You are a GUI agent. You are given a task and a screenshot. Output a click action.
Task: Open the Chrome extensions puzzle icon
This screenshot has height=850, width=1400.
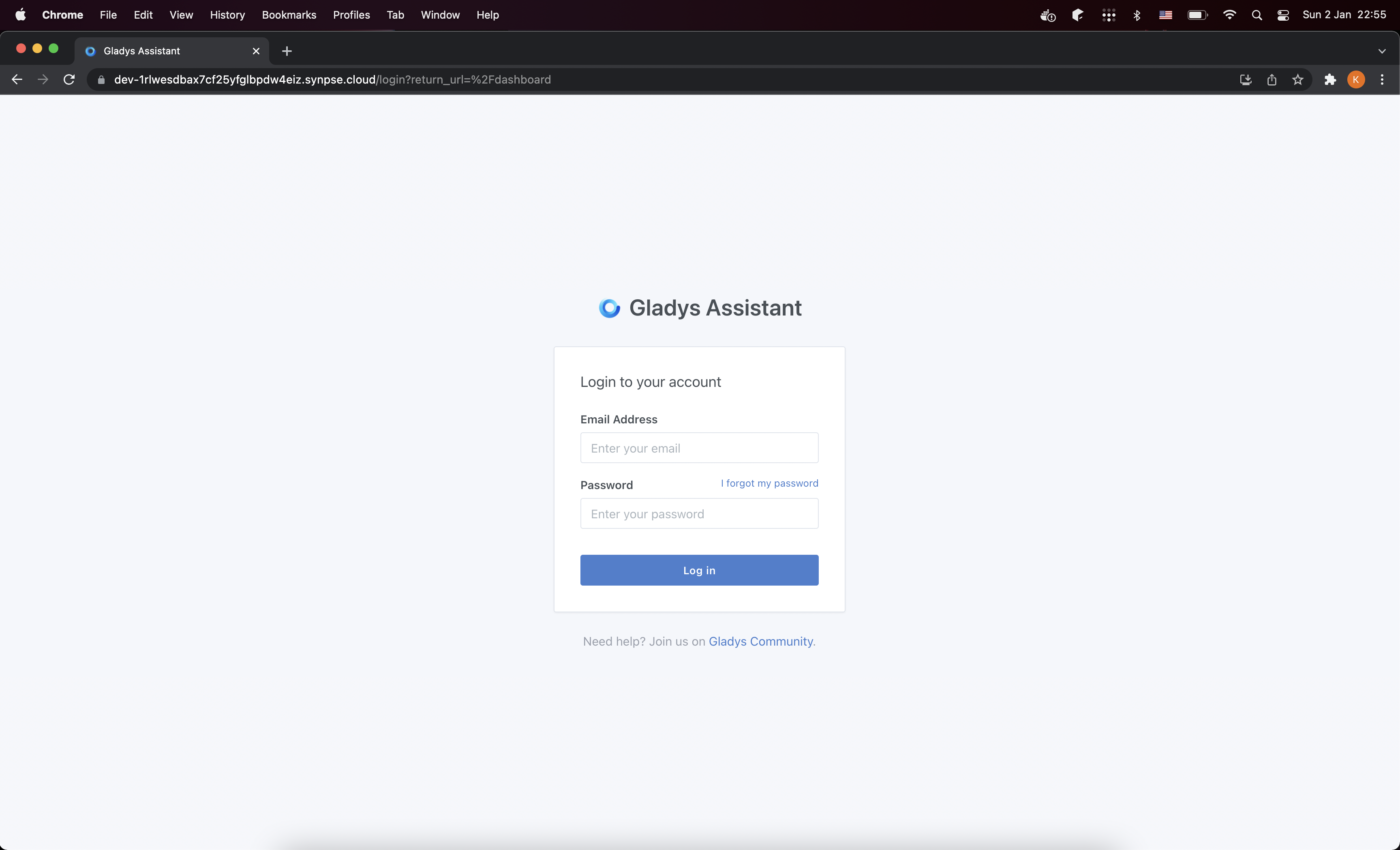click(1330, 79)
